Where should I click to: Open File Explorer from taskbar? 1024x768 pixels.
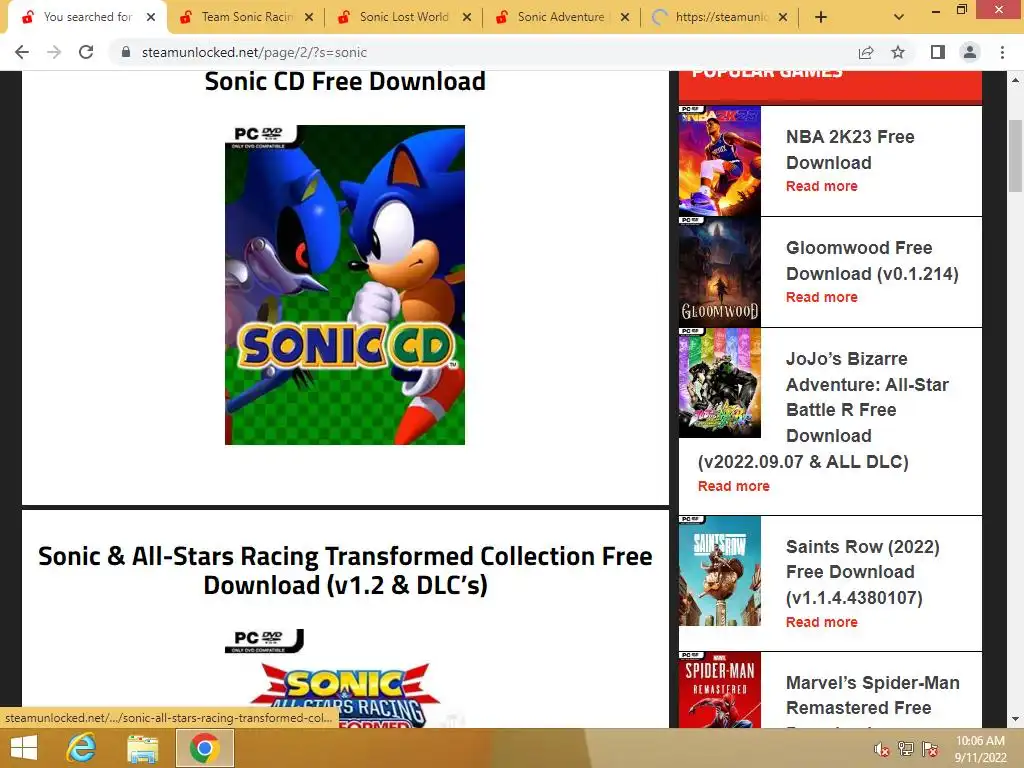click(142, 748)
